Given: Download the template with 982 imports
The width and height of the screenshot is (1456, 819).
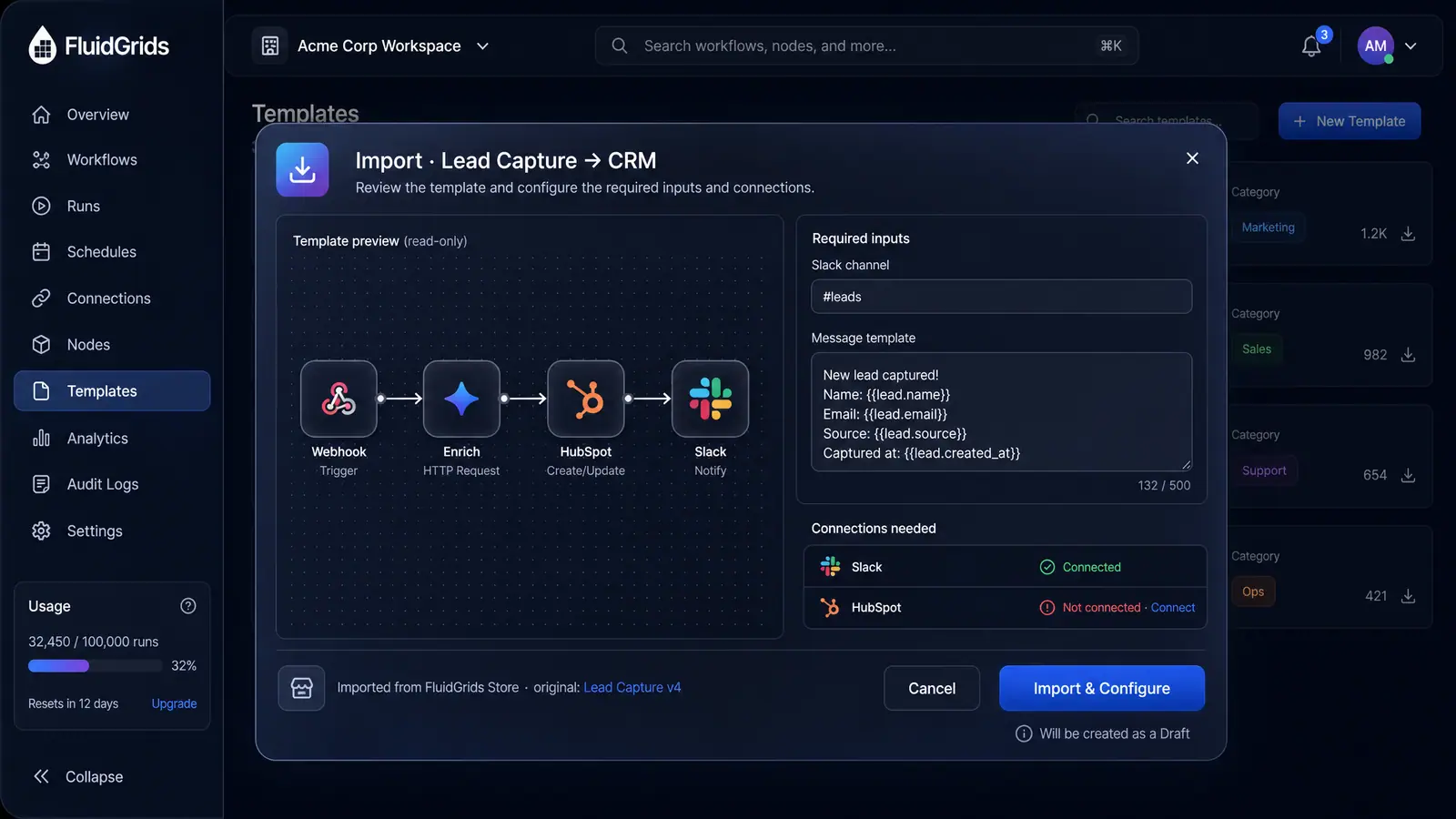Looking at the screenshot, I should (x=1408, y=355).
